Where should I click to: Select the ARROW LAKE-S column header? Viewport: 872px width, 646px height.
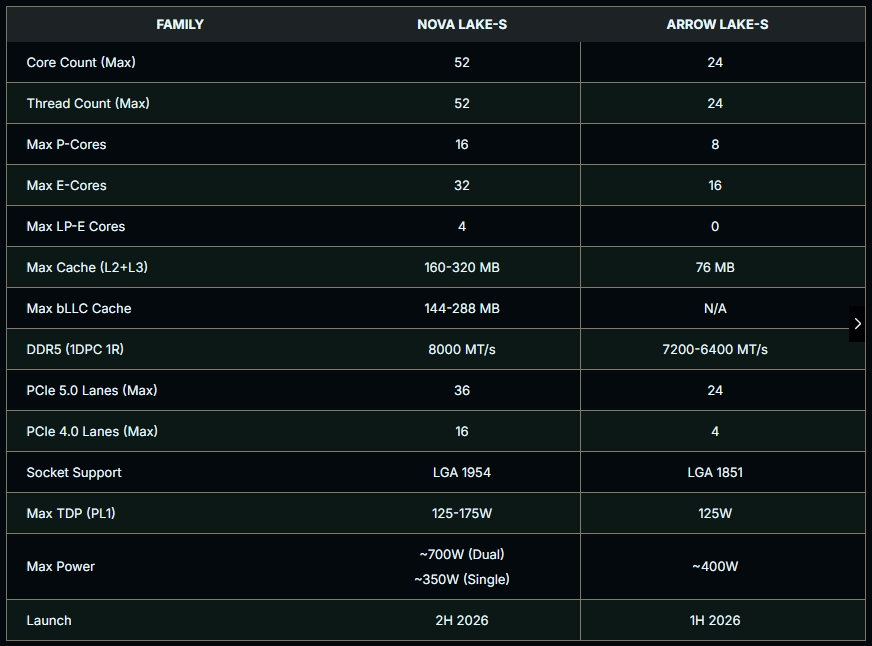tap(717, 24)
